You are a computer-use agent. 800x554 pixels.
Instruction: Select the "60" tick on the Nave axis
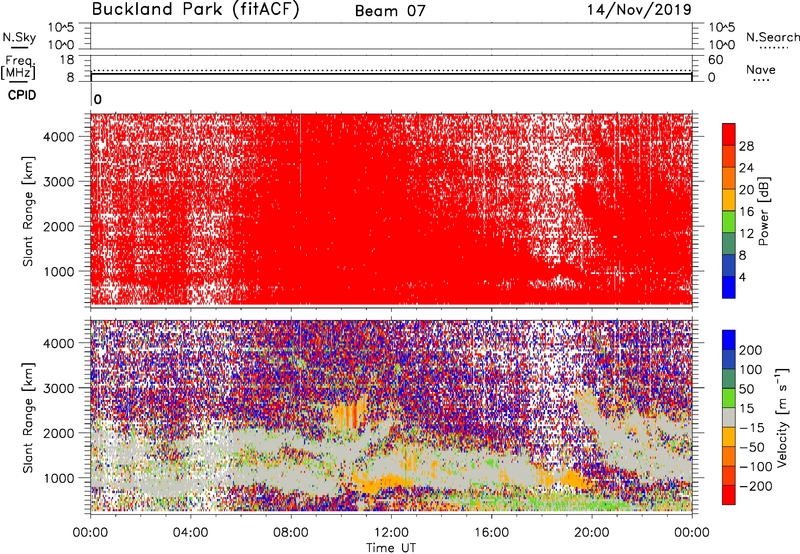(x=715, y=60)
